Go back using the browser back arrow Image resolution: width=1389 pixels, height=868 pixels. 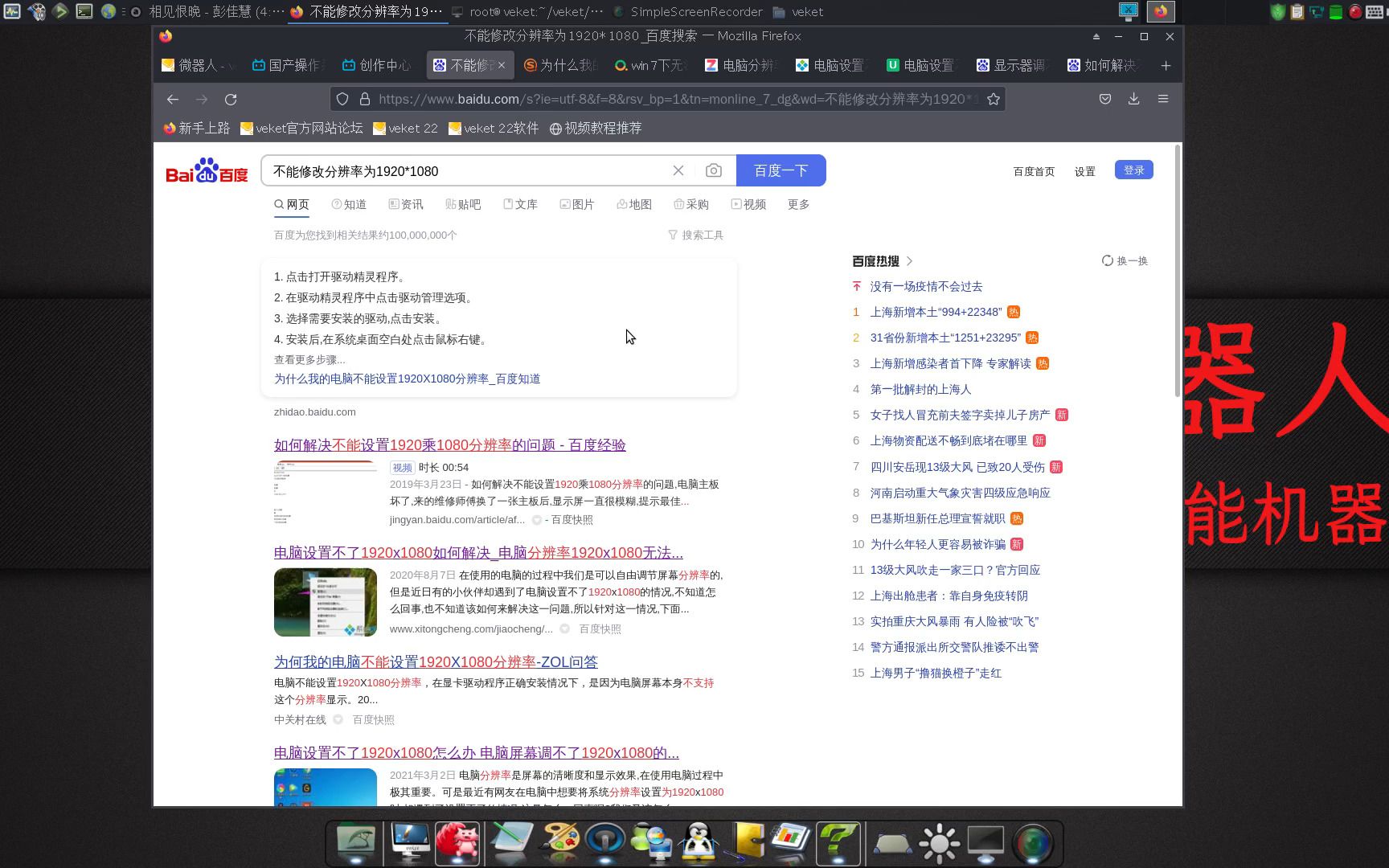[172, 99]
